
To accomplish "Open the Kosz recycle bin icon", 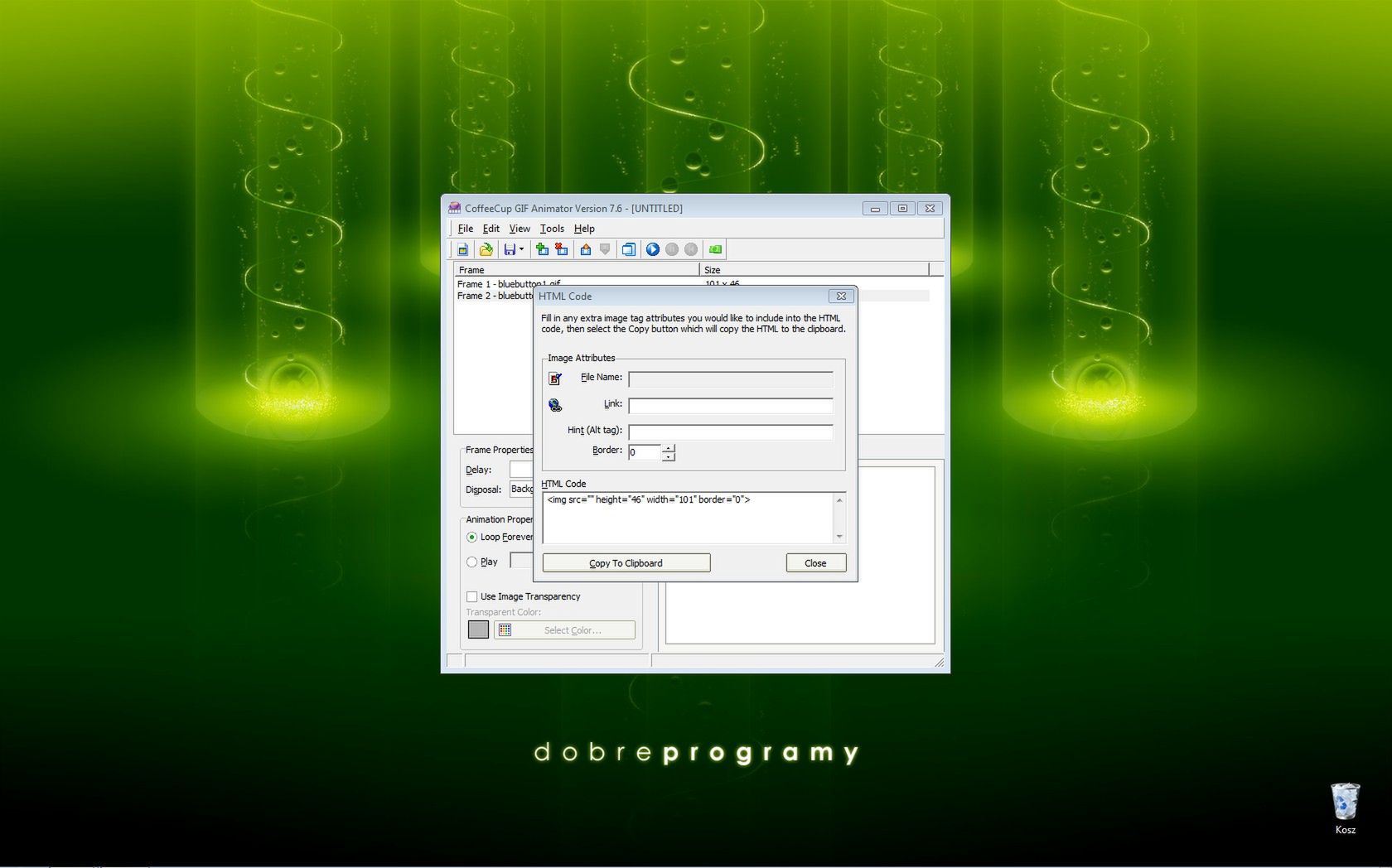I will click(x=1345, y=809).
